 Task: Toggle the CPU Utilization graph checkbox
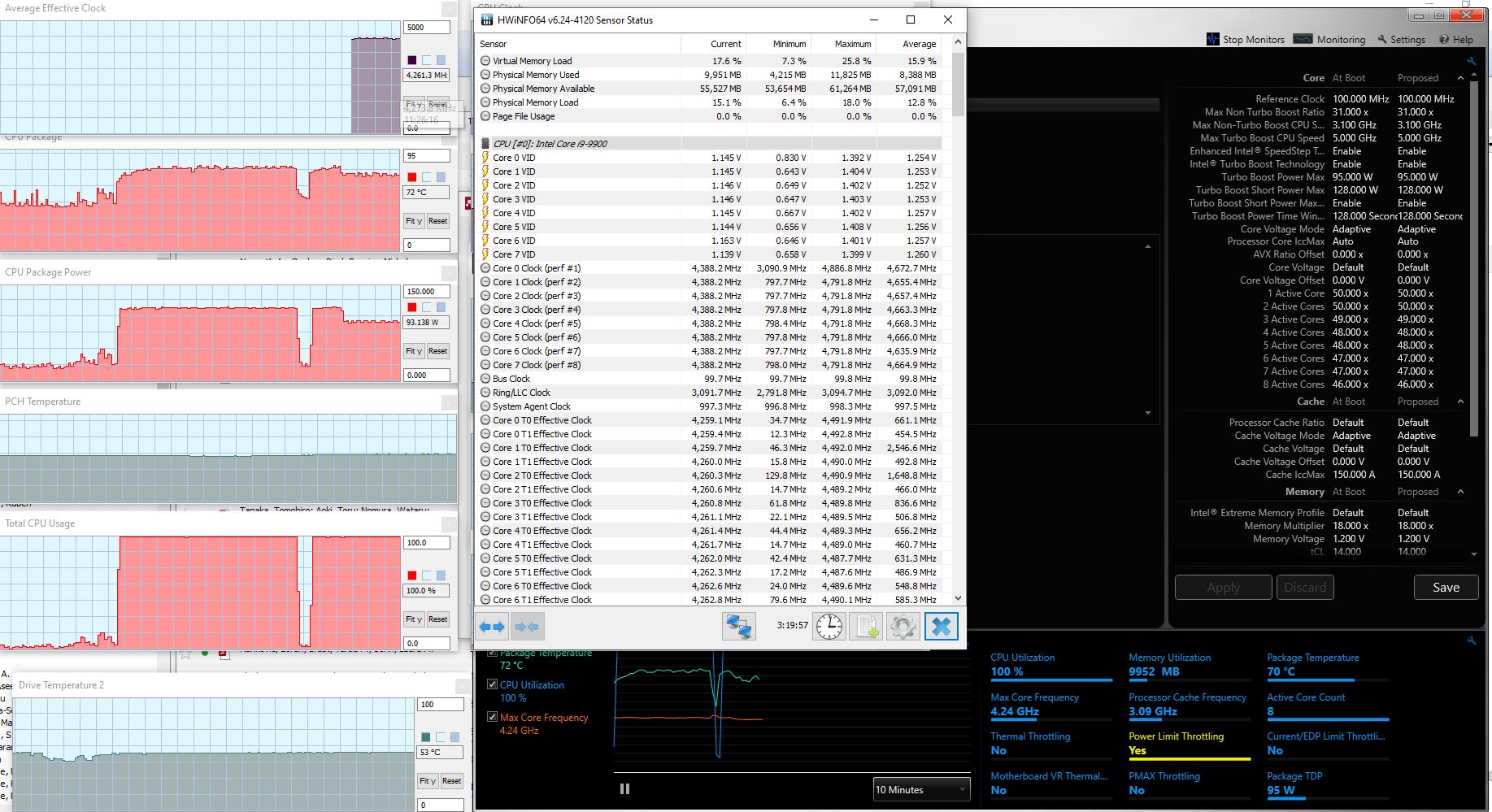click(x=492, y=684)
